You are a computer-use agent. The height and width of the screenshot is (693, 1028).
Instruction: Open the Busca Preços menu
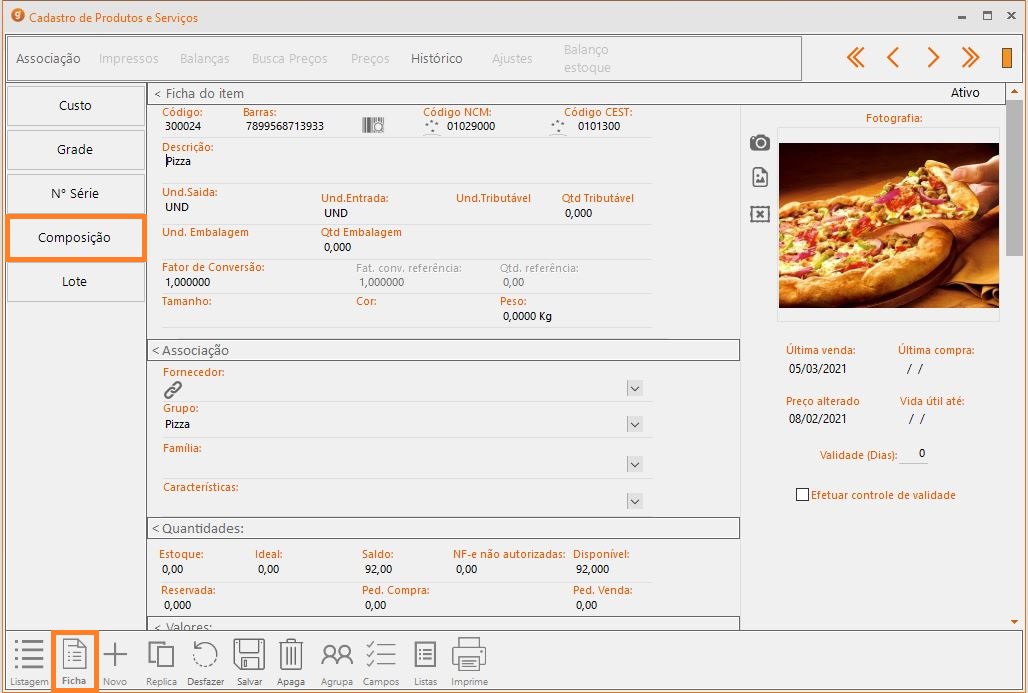point(289,58)
